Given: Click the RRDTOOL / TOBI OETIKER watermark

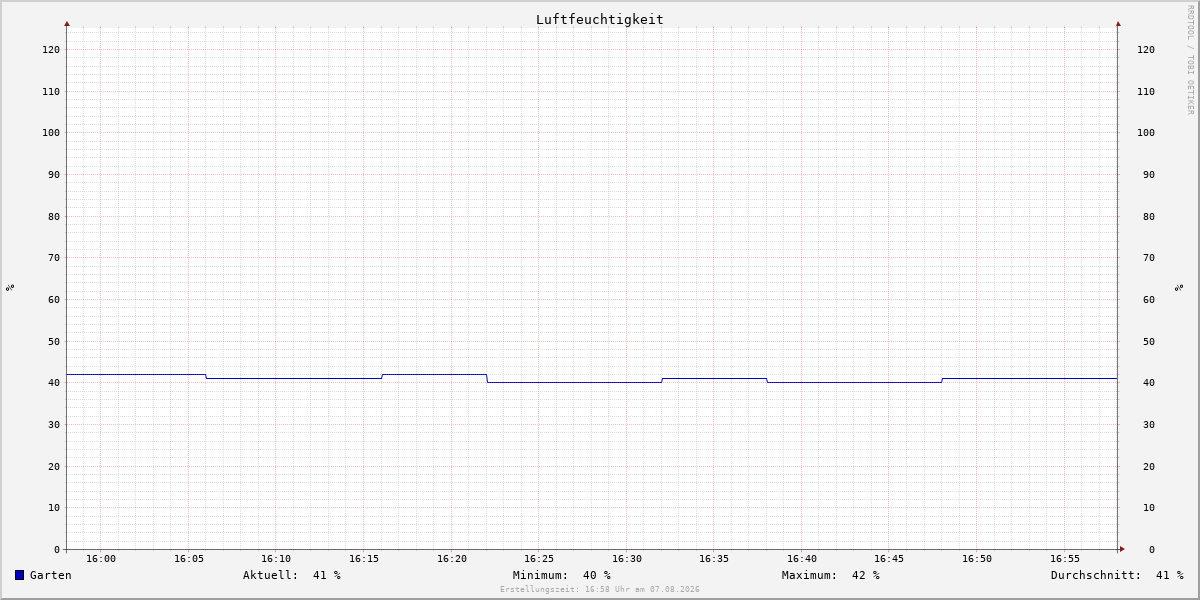Looking at the screenshot, I should pyautogui.click(x=1190, y=60).
